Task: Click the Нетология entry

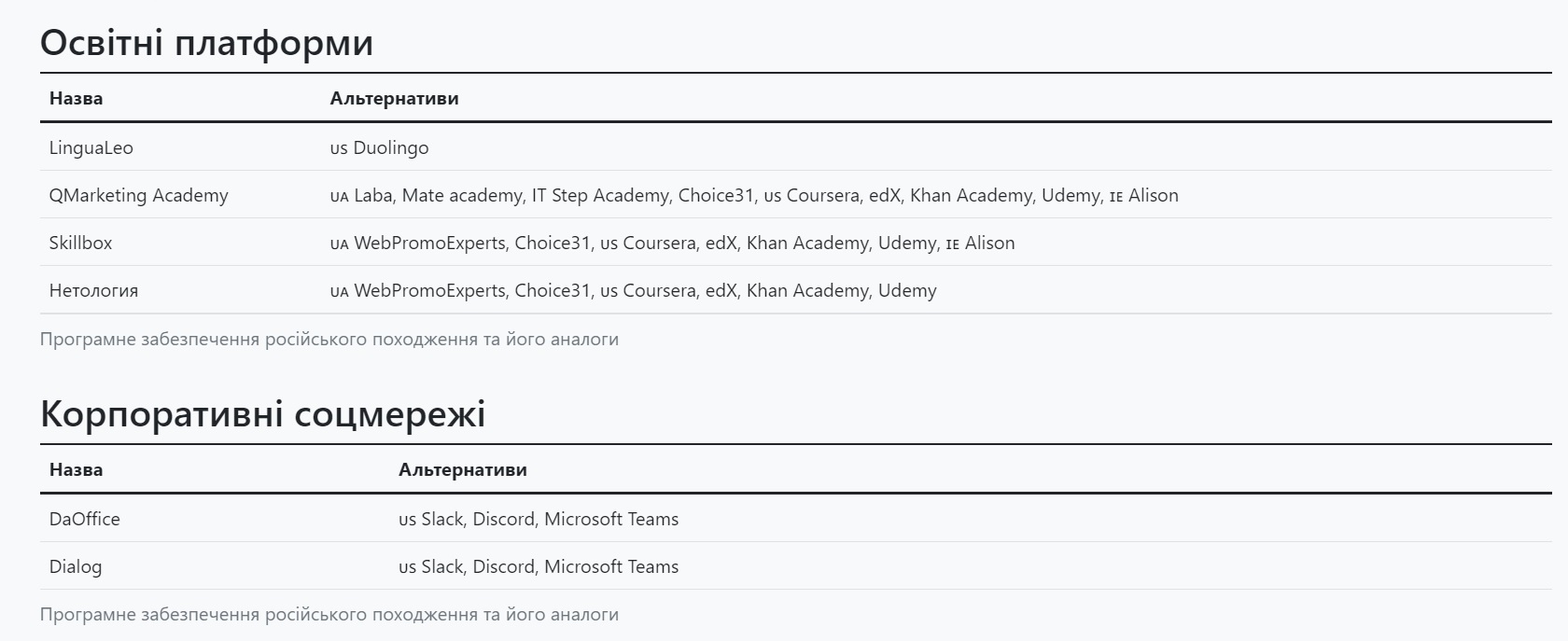Action: tap(93, 290)
